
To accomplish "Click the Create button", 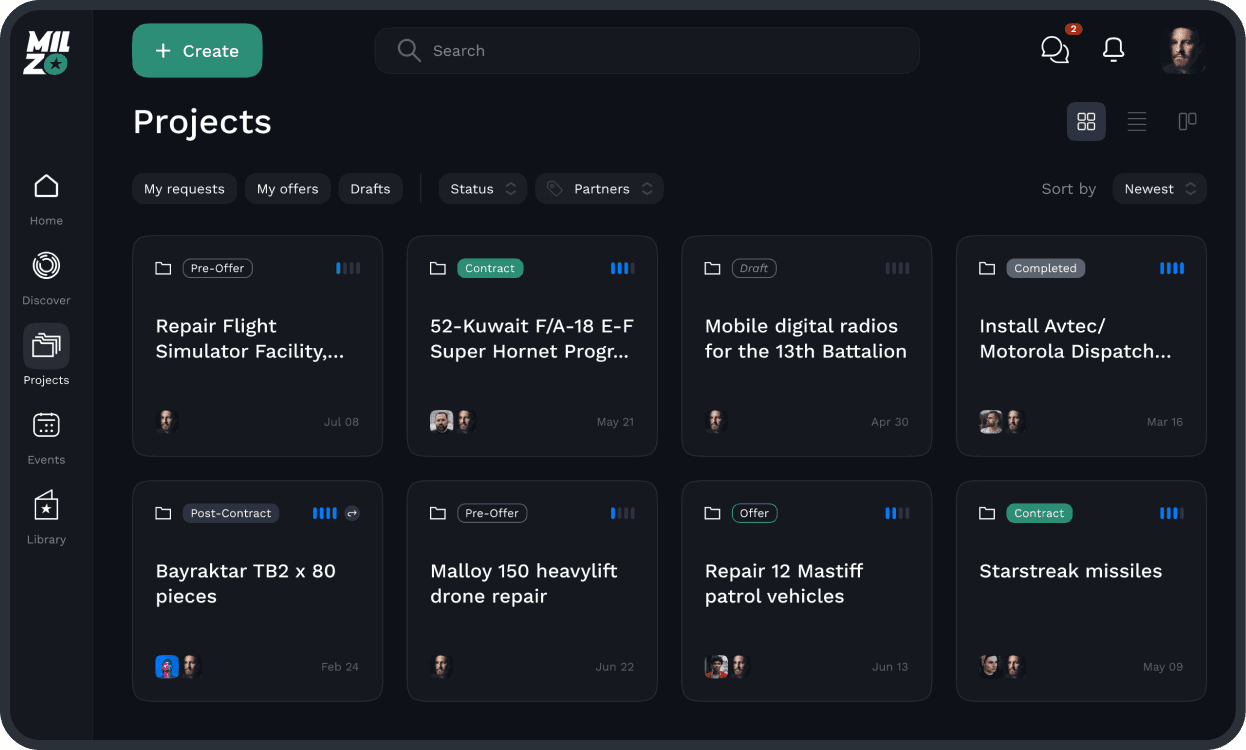I will (197, 51).
